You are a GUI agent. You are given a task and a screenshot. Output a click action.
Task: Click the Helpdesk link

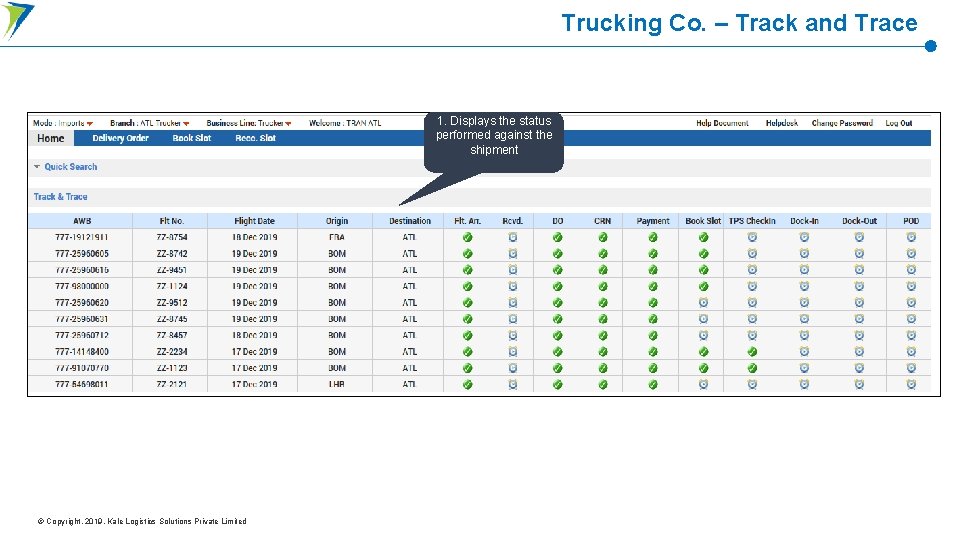782,123
